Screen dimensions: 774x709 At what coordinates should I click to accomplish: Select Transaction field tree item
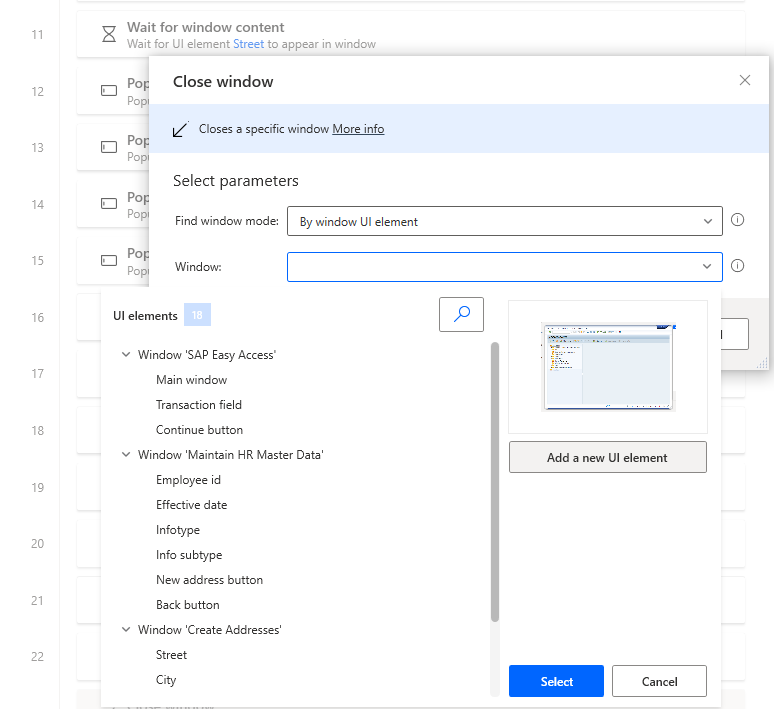click(x=199, y=405)
